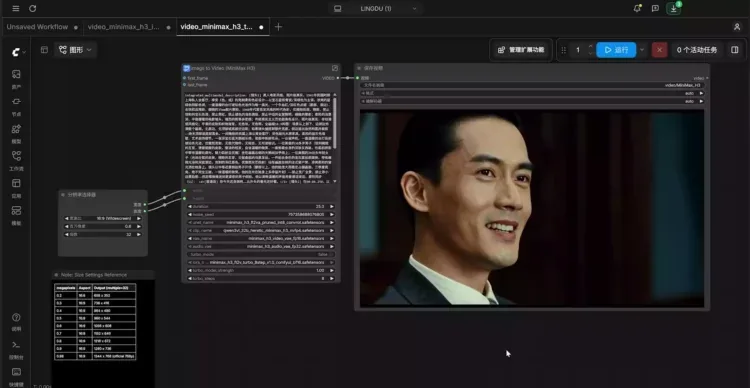Click the puzzle icon in 管理扩展功能
This screenshot has height=388, width=750.
point(501,50)
